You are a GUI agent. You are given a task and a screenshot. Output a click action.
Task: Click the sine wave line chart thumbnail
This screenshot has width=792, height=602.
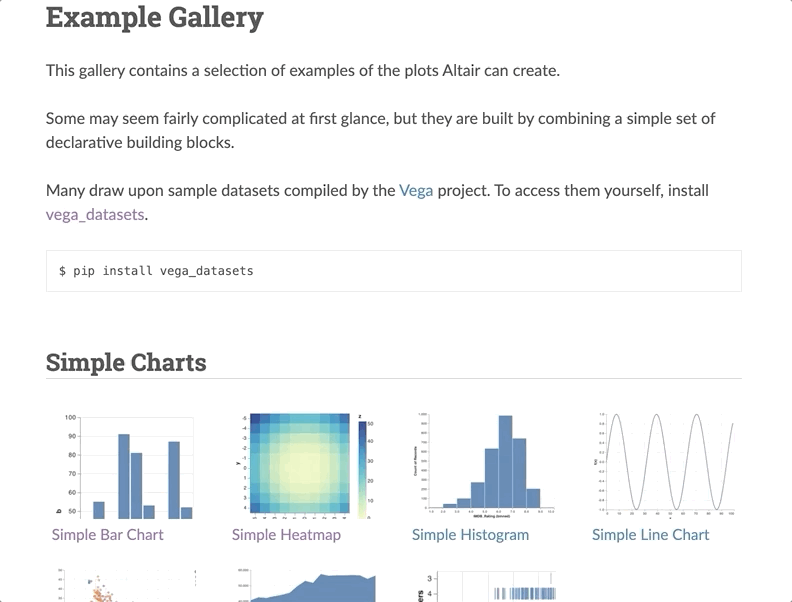(664, 466)
